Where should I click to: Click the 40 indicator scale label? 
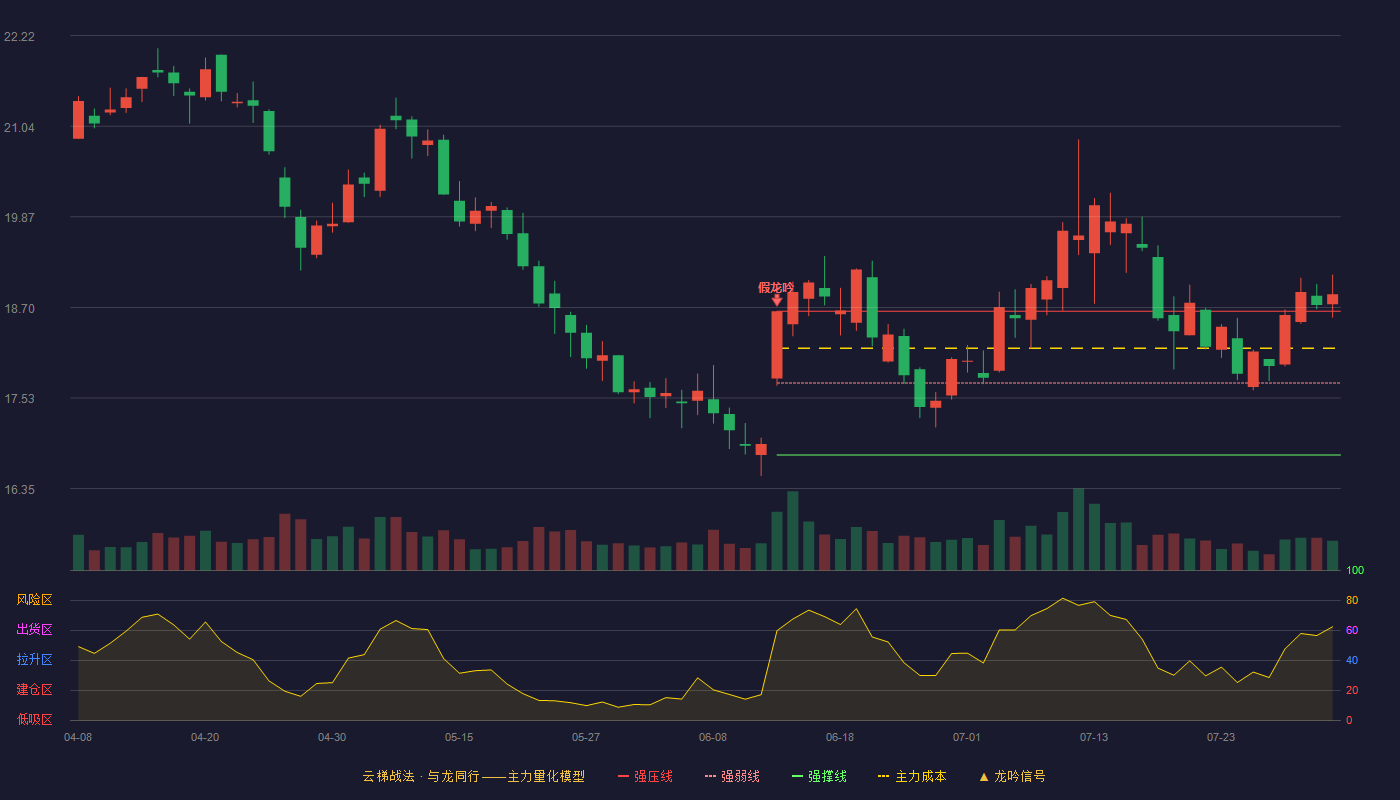pyautogui.click(x=1352, y=660)
